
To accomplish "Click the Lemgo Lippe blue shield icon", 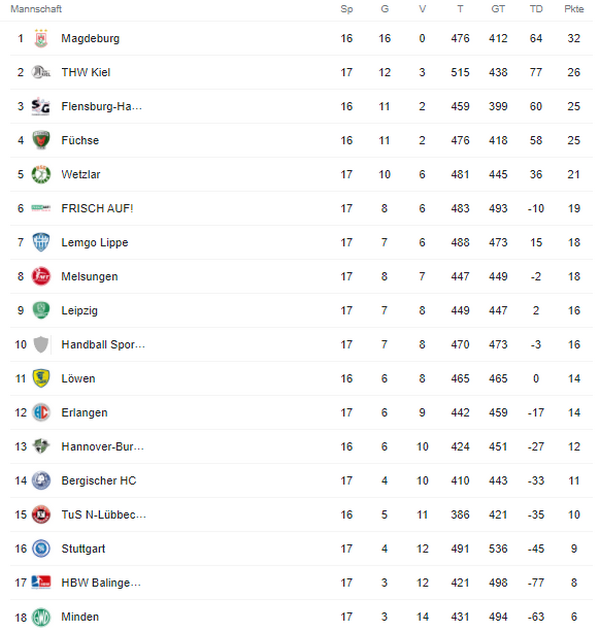I will pos(41,242).
